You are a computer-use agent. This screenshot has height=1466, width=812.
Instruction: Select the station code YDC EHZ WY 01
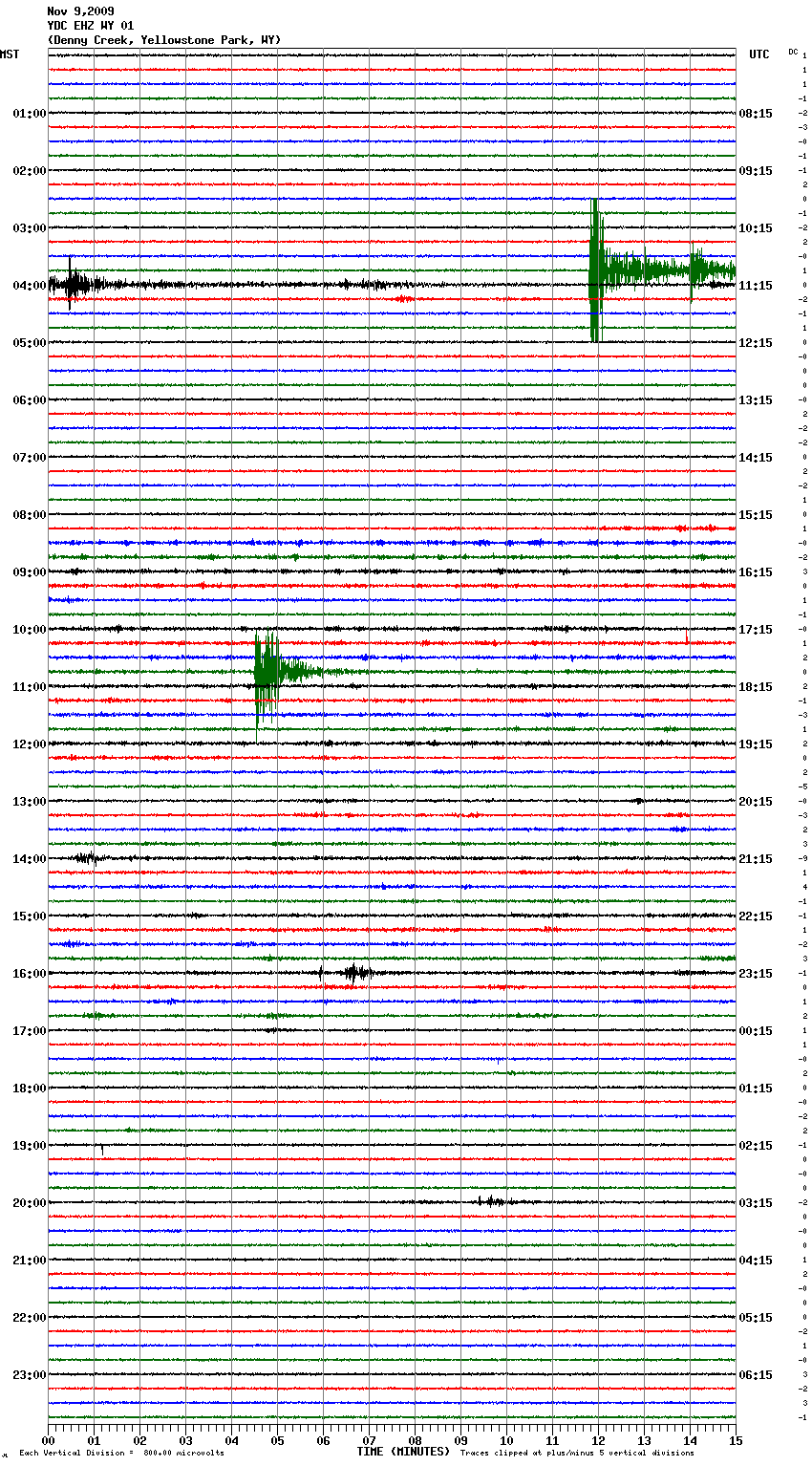point(91,26)
